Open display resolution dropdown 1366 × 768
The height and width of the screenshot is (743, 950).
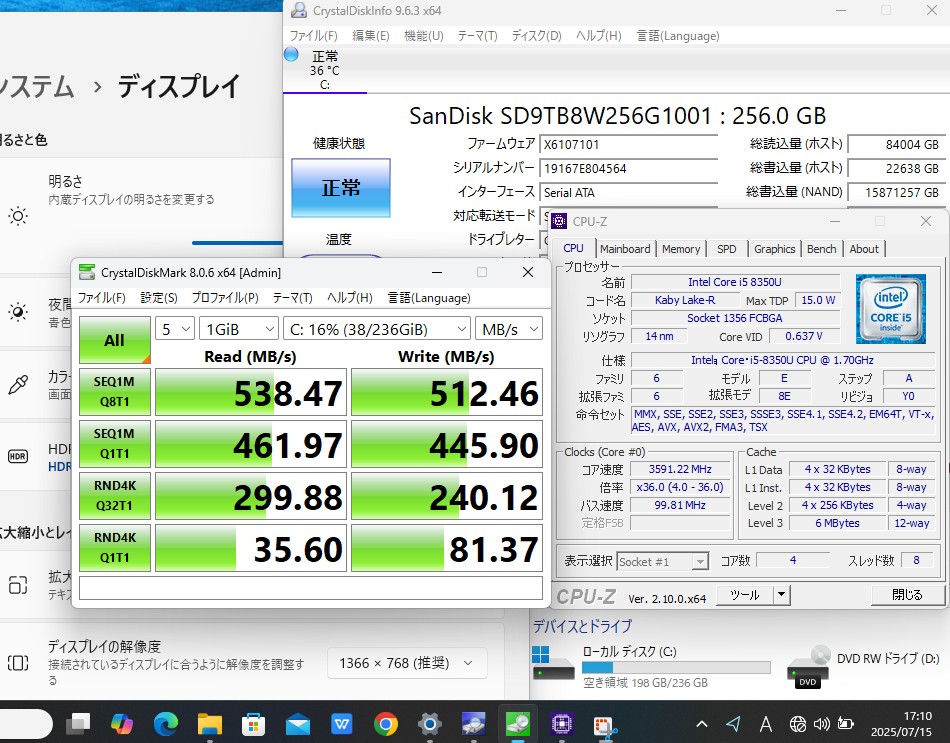pos(407,663)
